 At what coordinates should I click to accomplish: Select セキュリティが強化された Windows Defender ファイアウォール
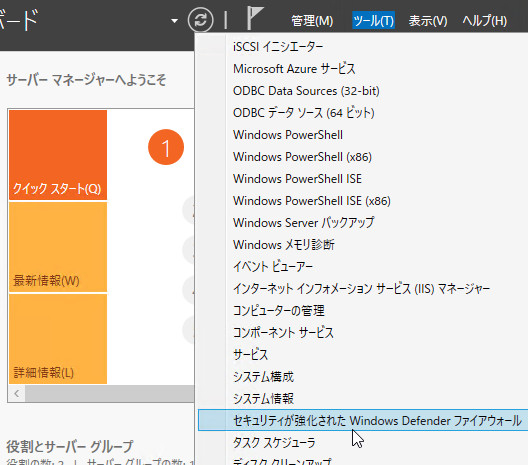pos(363,420)
